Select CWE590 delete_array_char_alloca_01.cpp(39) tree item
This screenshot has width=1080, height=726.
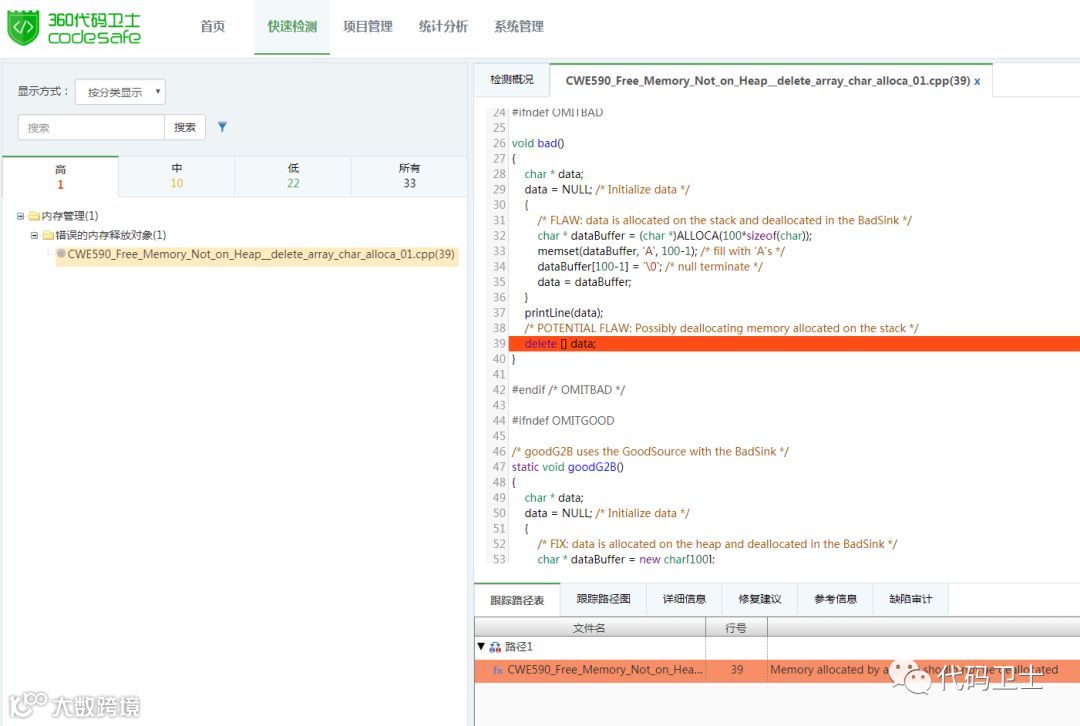tap(261, 254)
